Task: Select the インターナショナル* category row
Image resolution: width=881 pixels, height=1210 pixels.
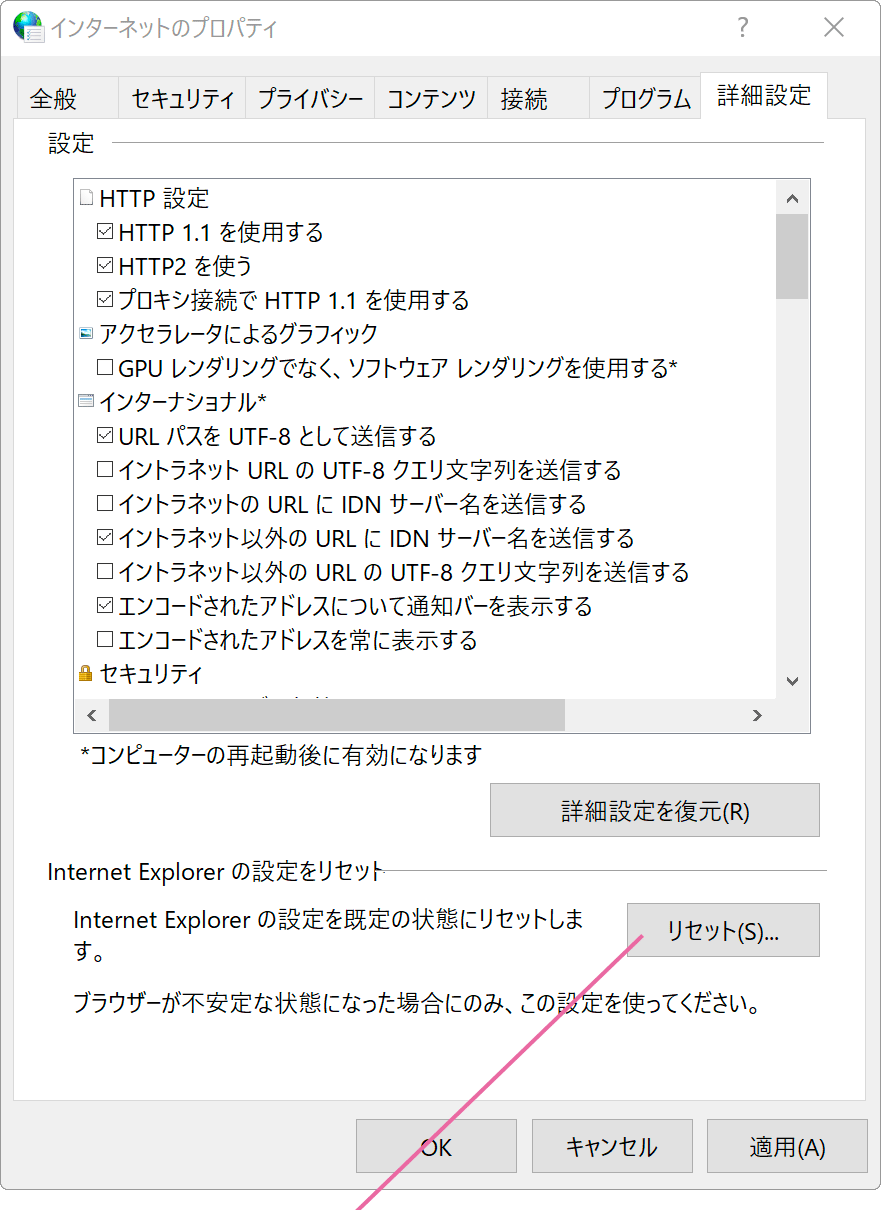Action: [x=183, y=401]
